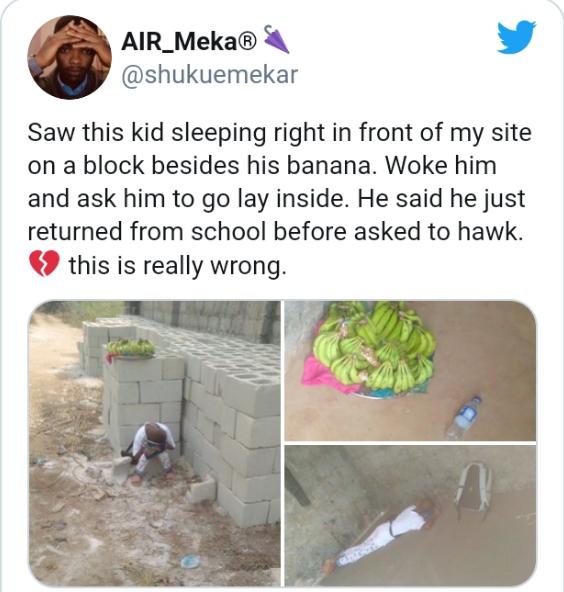Open photo of kid crouching by blocks
The image size is (564, 592).
click(x=155, y=443)
